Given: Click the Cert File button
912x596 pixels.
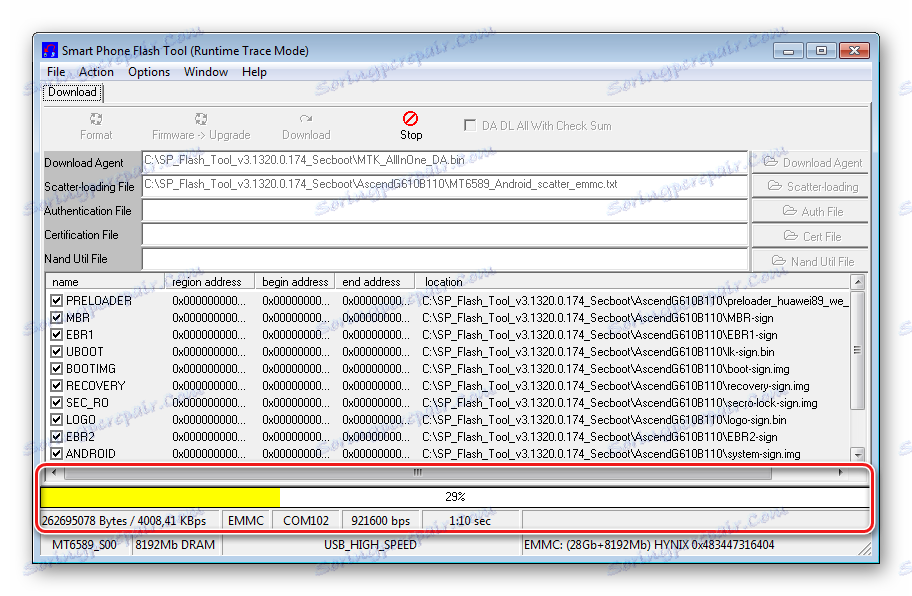Looking at the screenshot, I should pyautogui.click(x=811, y=236).
